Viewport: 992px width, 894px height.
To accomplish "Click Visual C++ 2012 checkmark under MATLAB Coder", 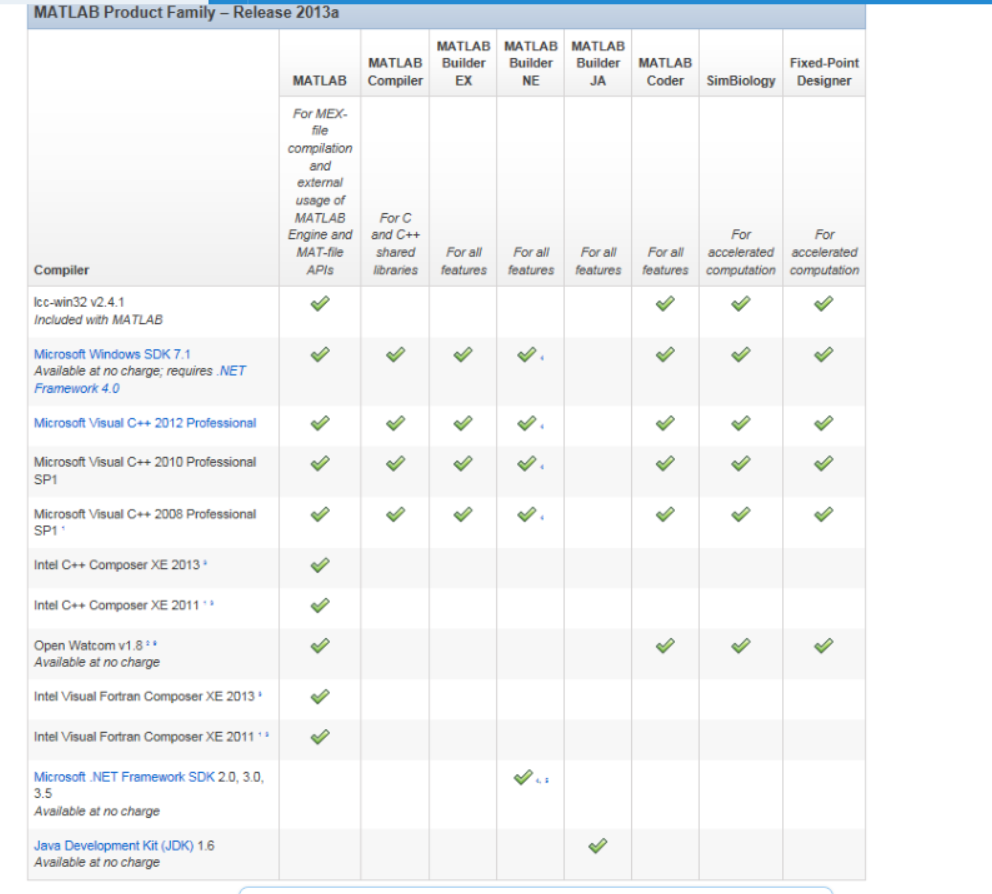I will point(665,423).
